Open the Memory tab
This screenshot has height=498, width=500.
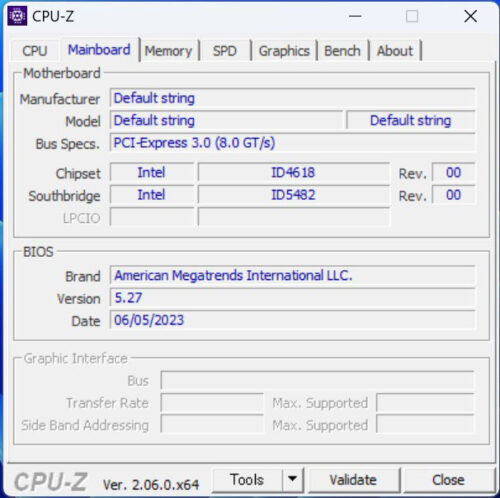[x=168, y=51]
